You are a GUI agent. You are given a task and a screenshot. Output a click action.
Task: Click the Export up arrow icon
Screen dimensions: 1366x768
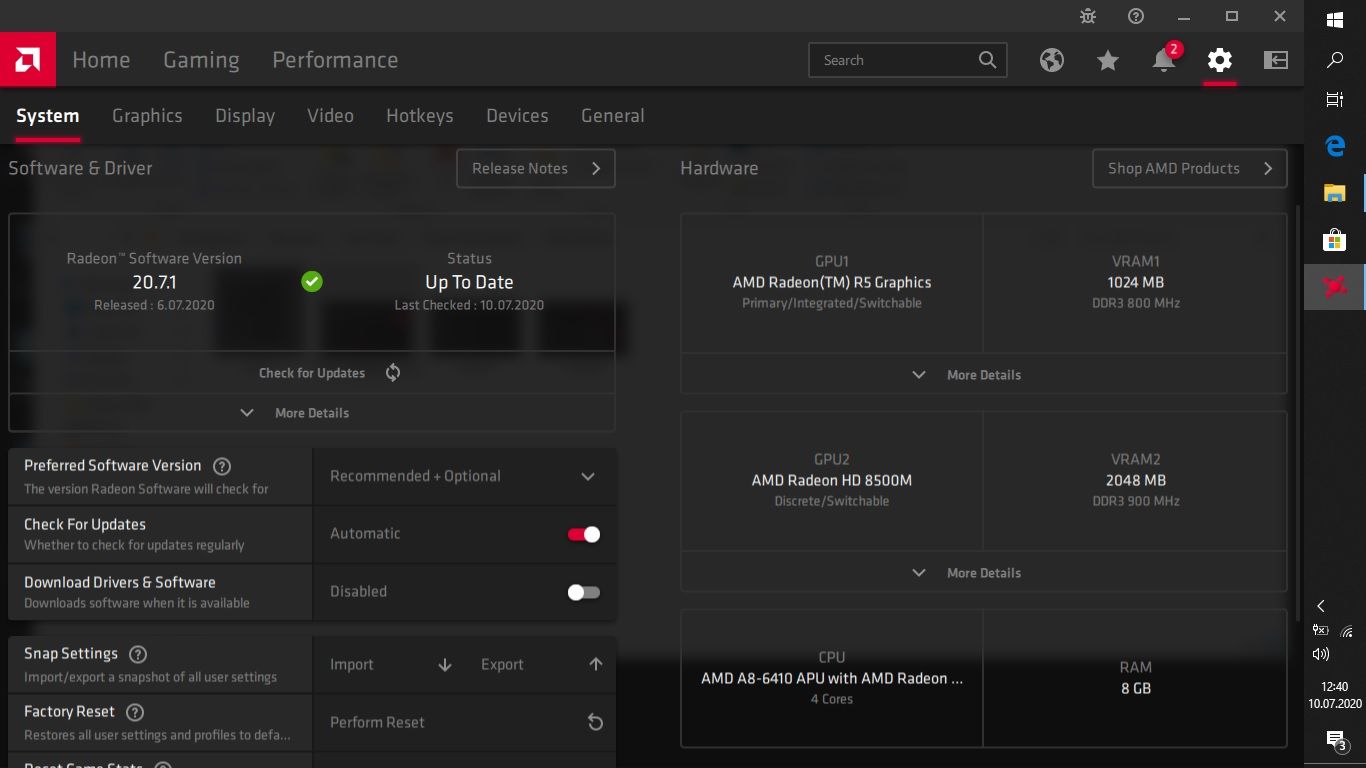pyautogui.click(x=596, y=664)
